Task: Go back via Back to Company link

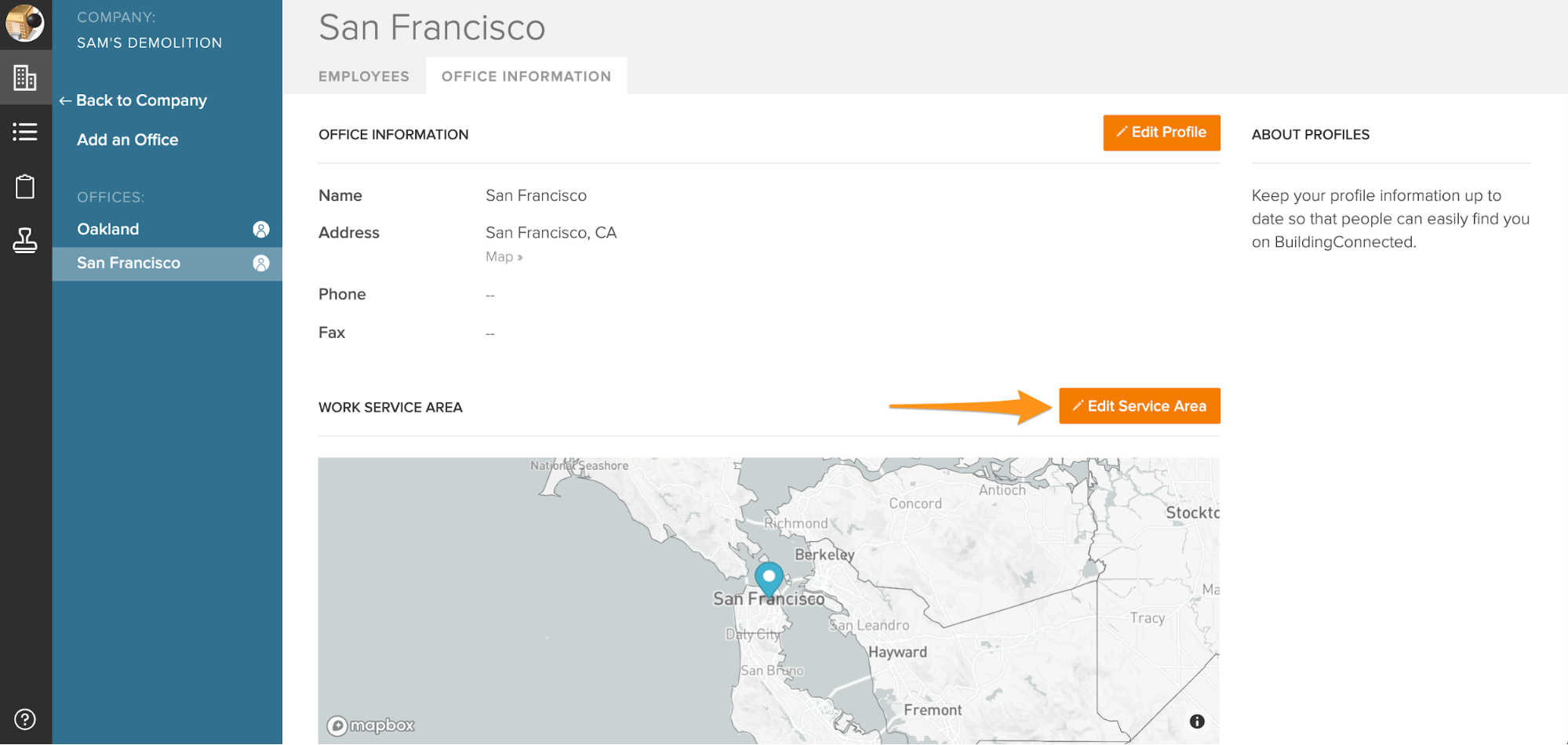Action: (x=133, y=100)
